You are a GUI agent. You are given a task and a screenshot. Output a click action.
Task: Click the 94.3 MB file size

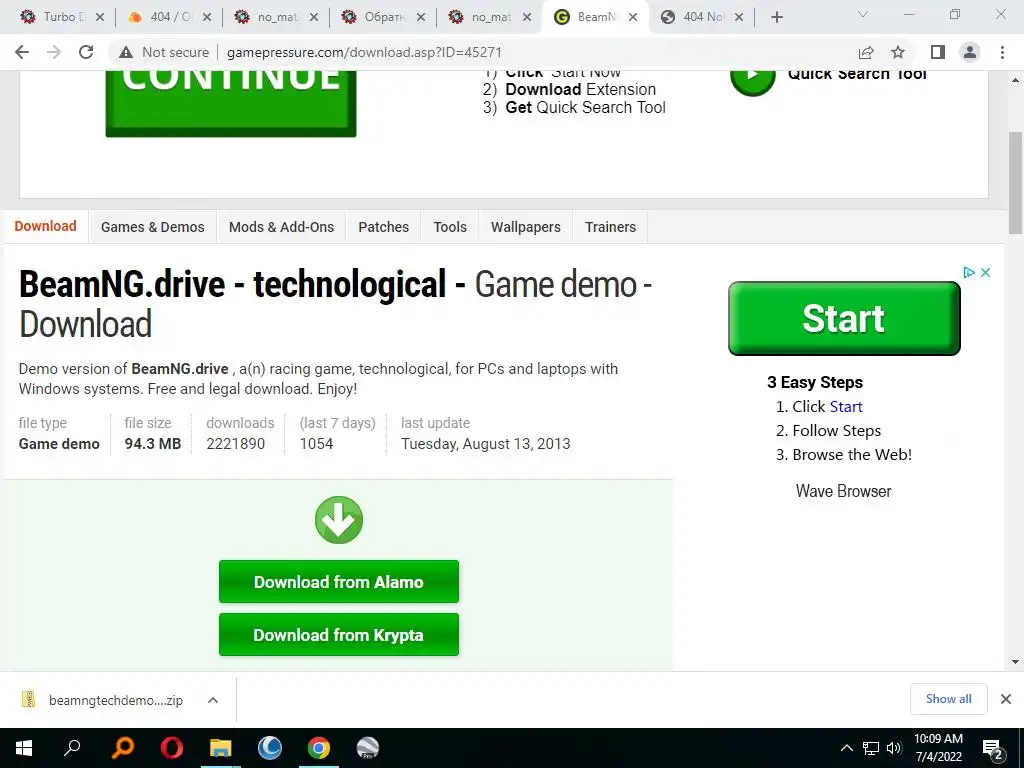(153, 443)
